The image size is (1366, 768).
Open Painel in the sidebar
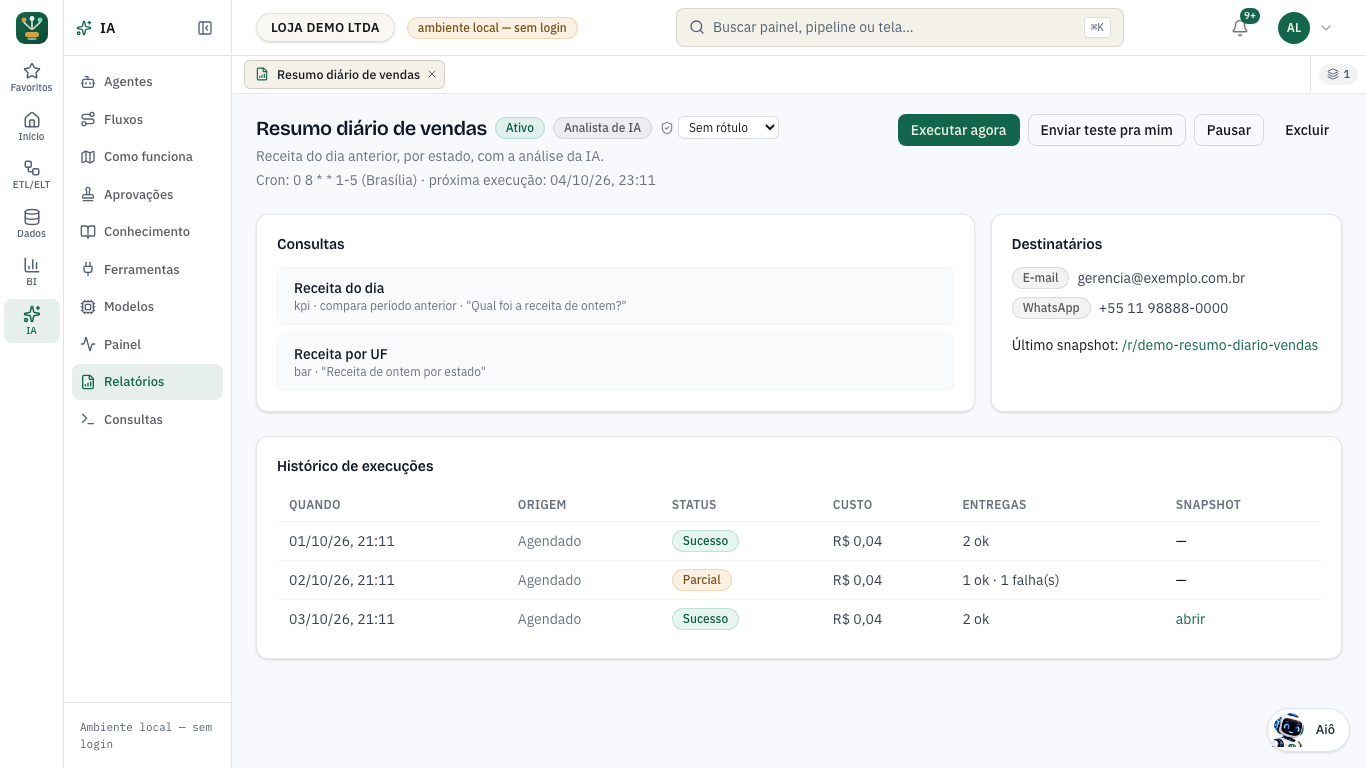pos(147,344)
